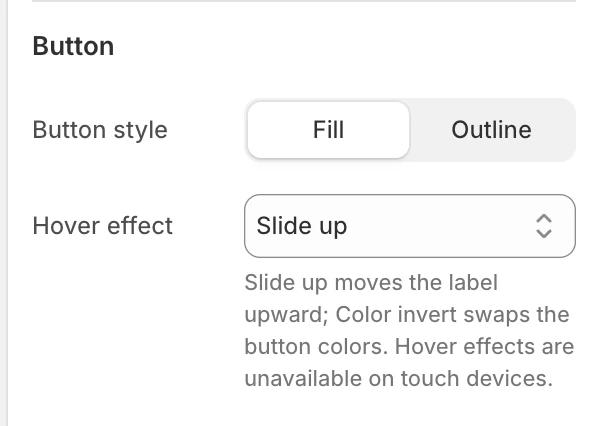
Task: Click the 'Hover effect' label
Action: pos(103,225)
